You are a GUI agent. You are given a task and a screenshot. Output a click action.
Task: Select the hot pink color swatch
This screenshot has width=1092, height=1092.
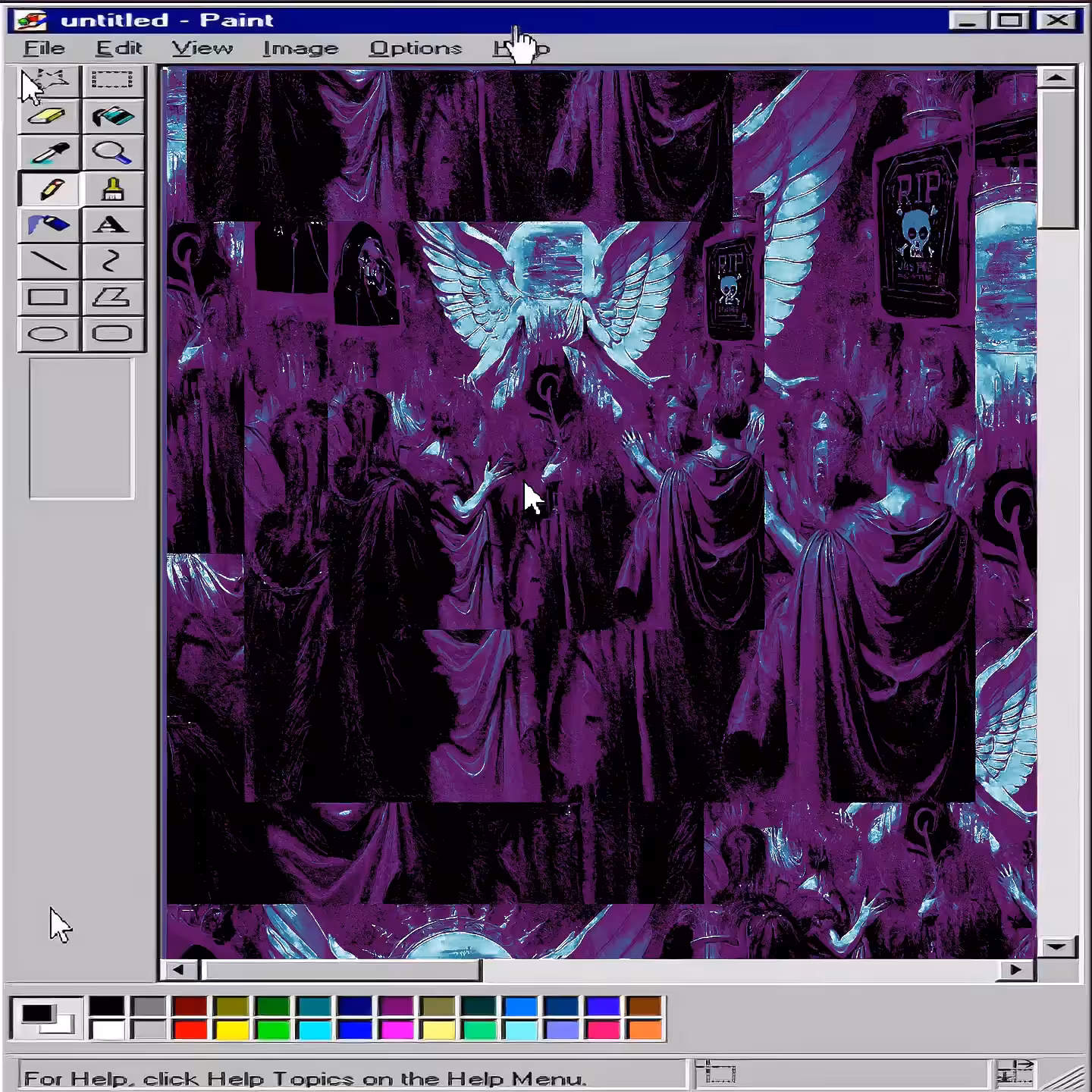604,1030
